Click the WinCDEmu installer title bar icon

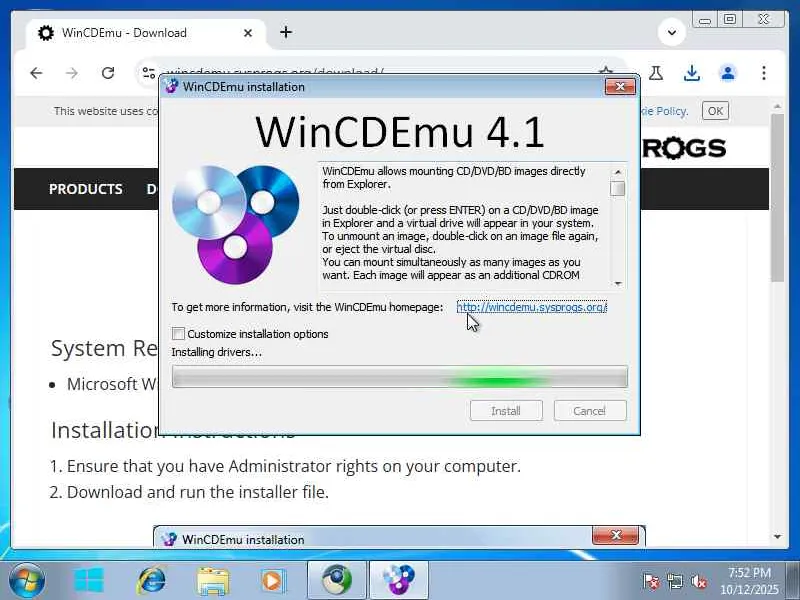pos(171,86)
